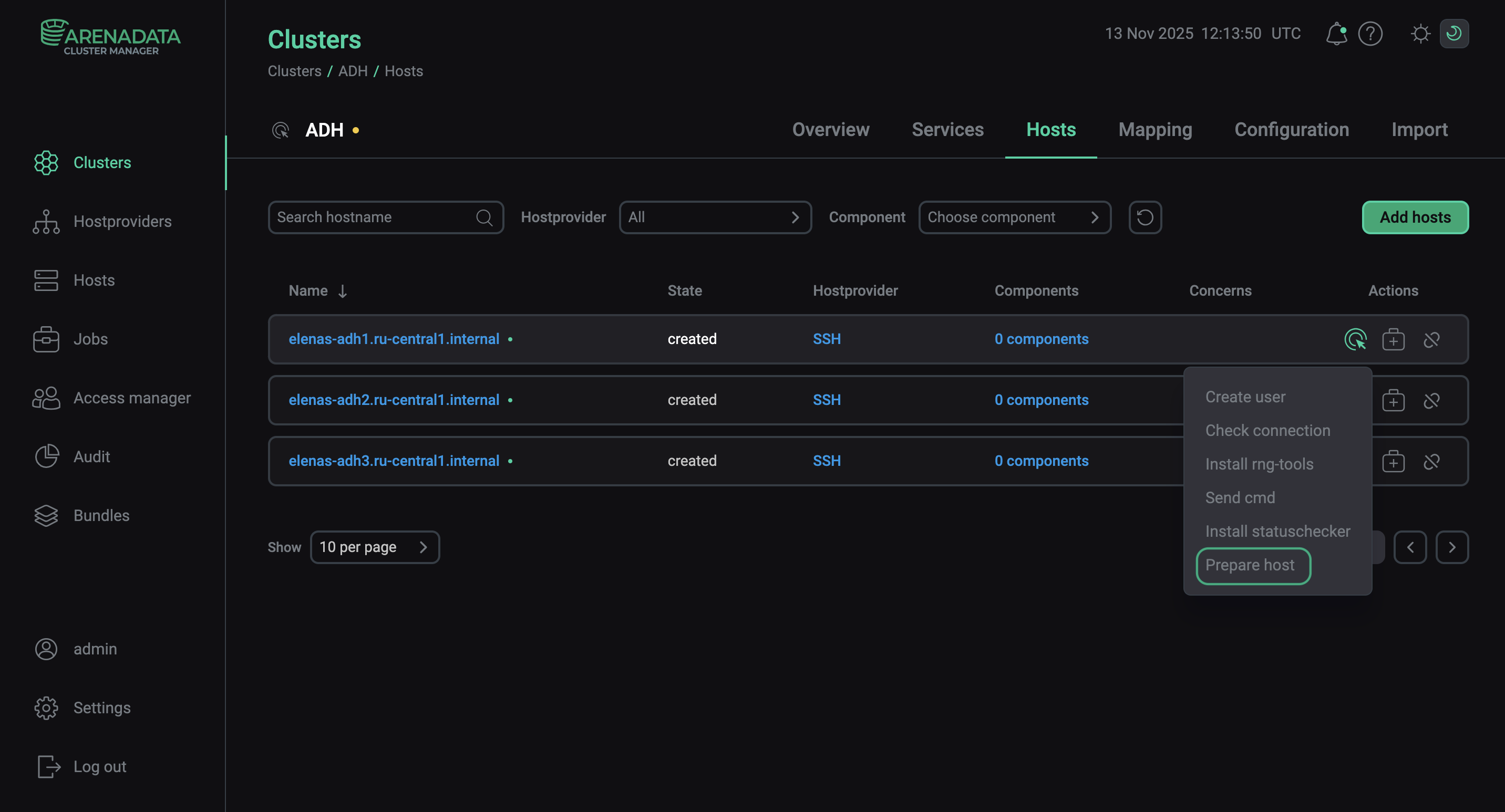Screen dimensions: 1505x812
Task: Open elenas-adh2.ru-central1.internal host details
Action: (x=394, y=400)
